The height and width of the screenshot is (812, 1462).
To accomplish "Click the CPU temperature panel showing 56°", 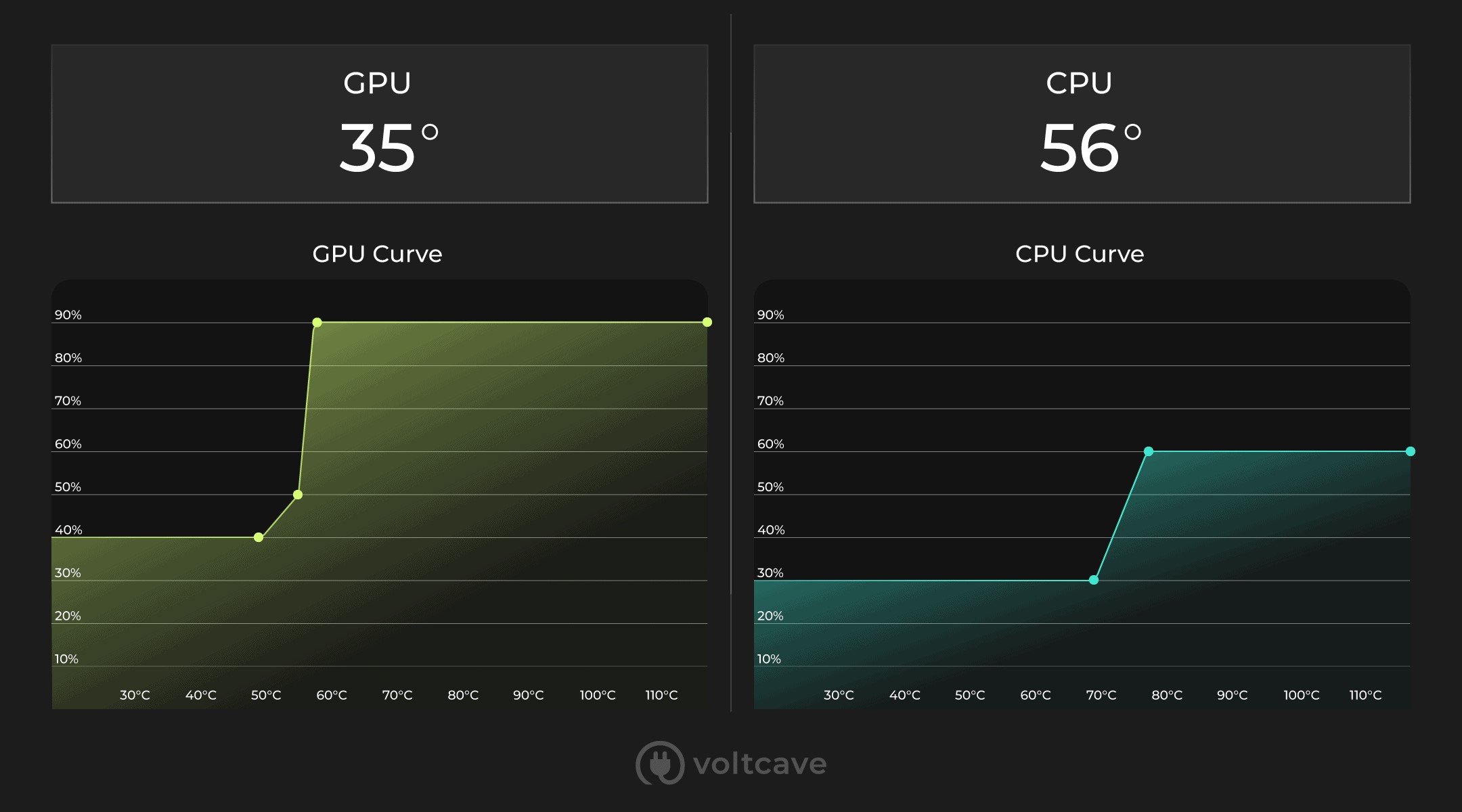I will click(x=1082, y=124).
